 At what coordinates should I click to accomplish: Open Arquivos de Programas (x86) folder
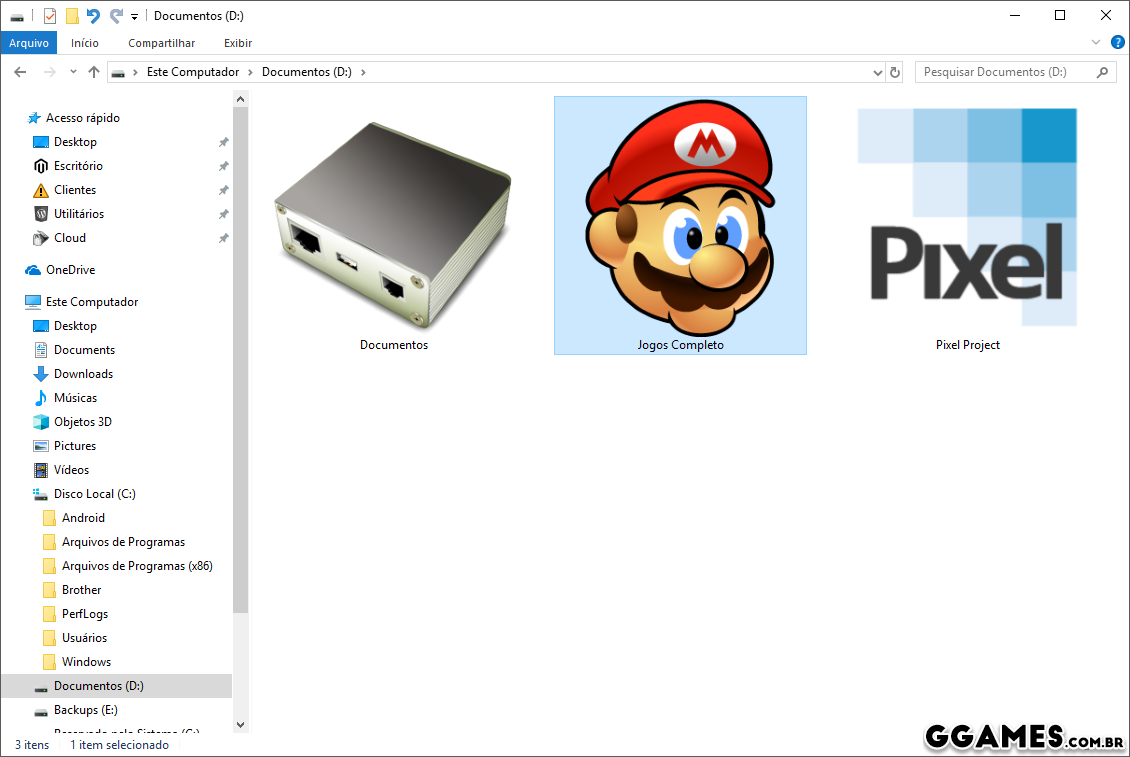click(137, 566)
